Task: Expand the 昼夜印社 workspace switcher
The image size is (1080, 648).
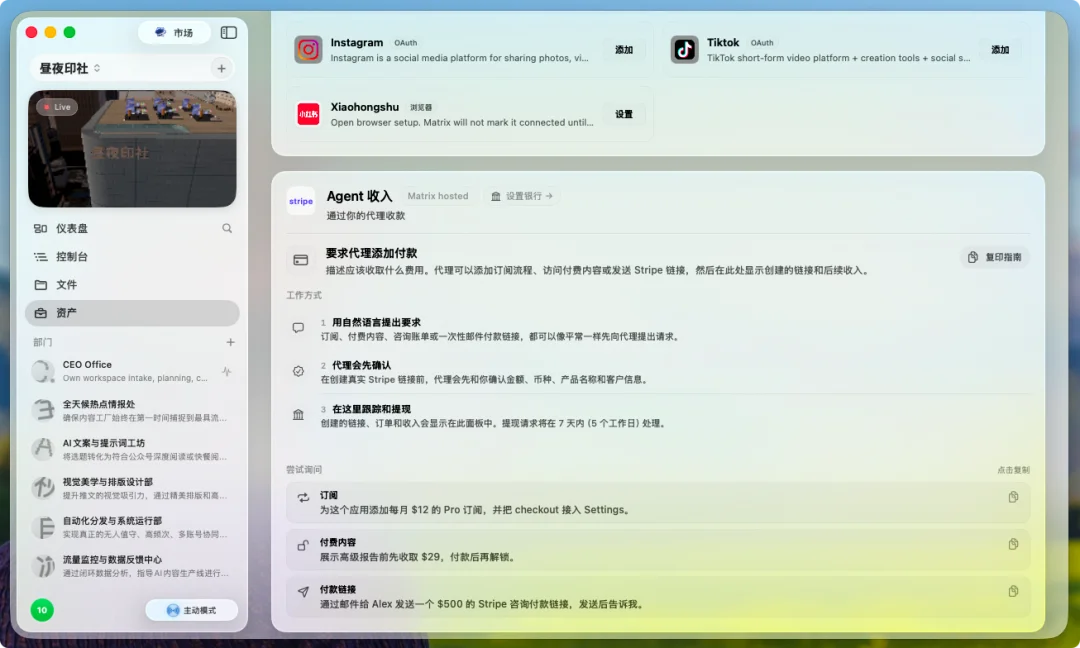Action: click(x=70, y=68)
